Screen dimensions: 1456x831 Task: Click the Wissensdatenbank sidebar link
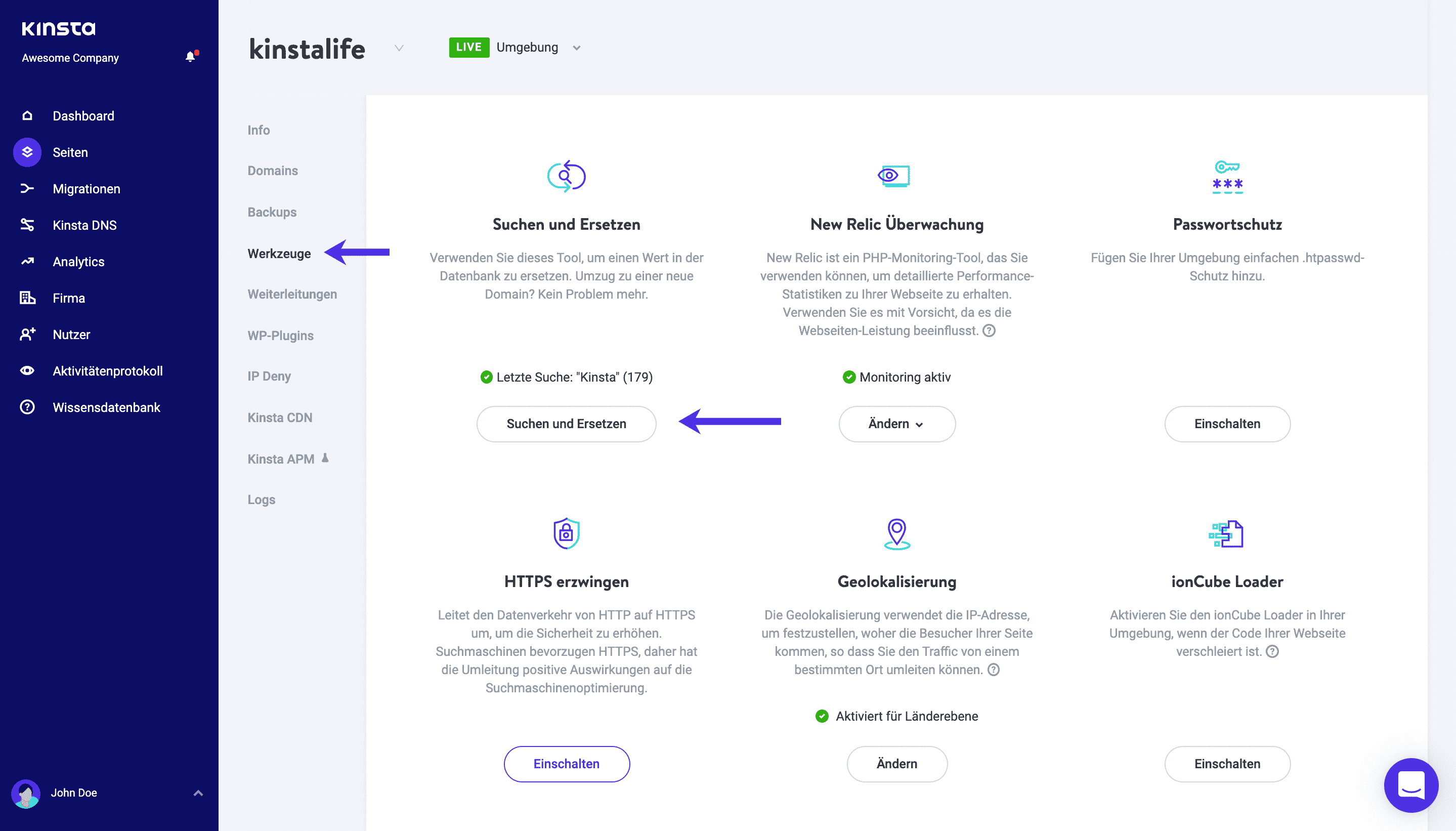[x=108, y=407]
